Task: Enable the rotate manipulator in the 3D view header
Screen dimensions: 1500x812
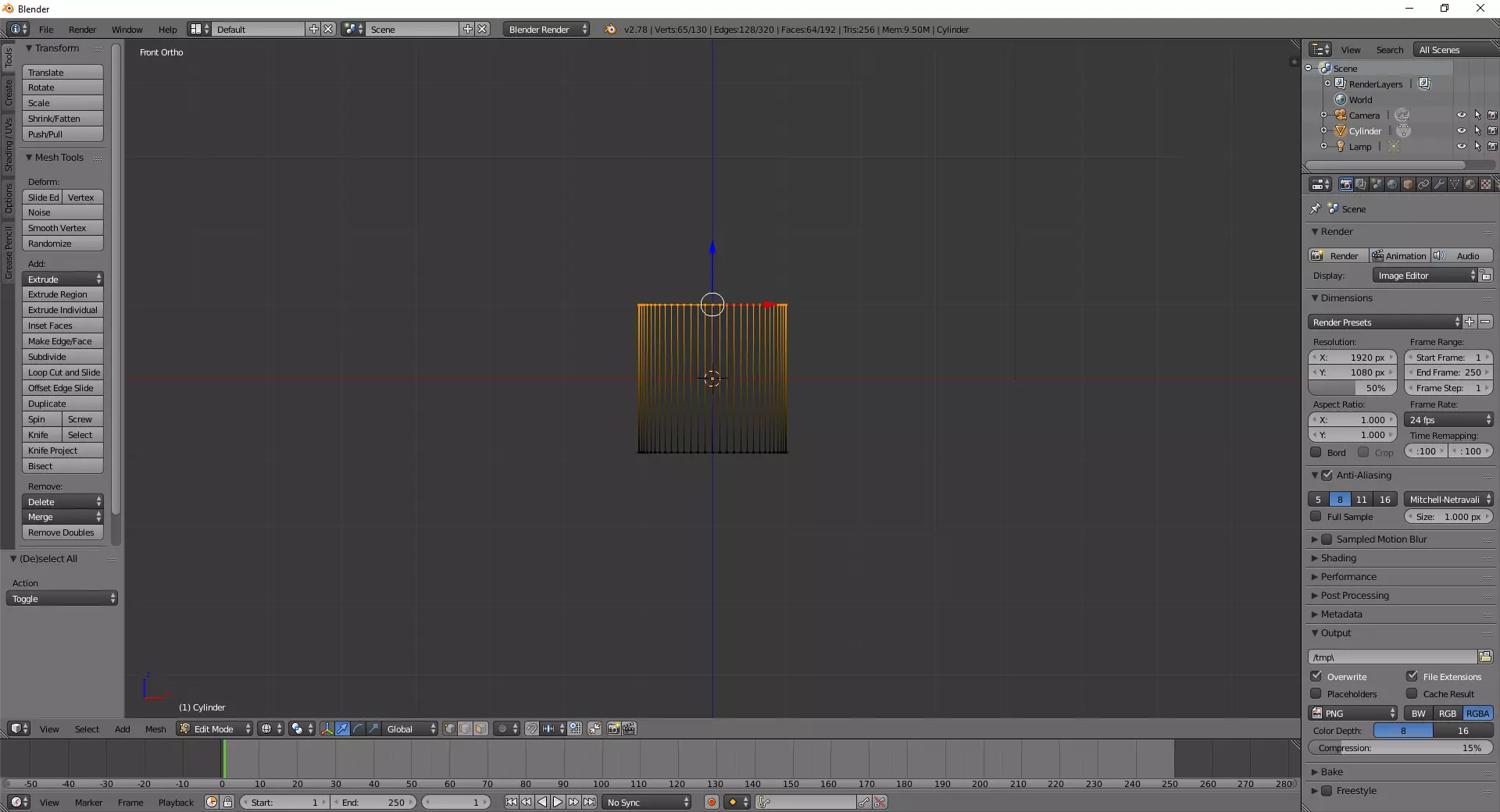Action: click(x=358, y=728)
